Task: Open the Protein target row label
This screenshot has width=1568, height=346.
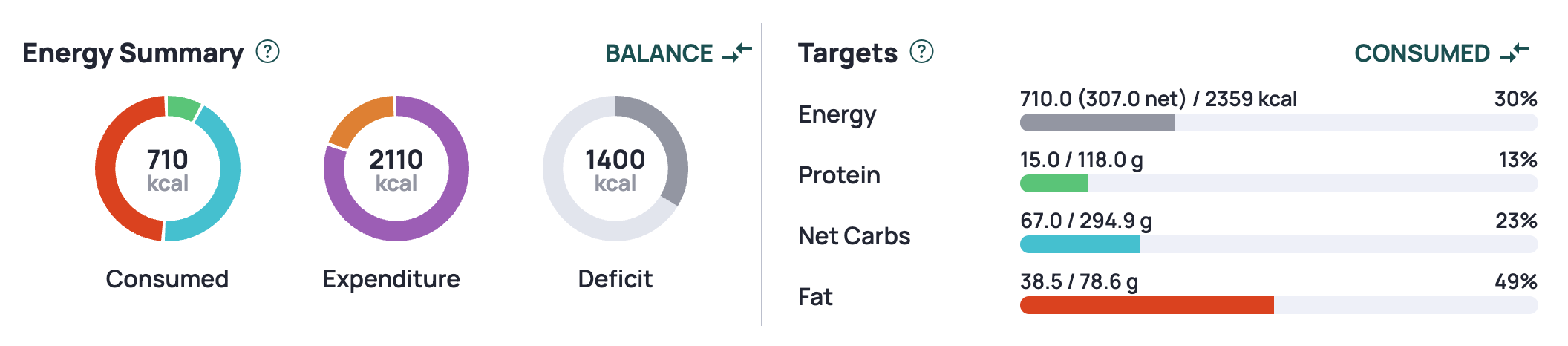Action: pos(839,175)
